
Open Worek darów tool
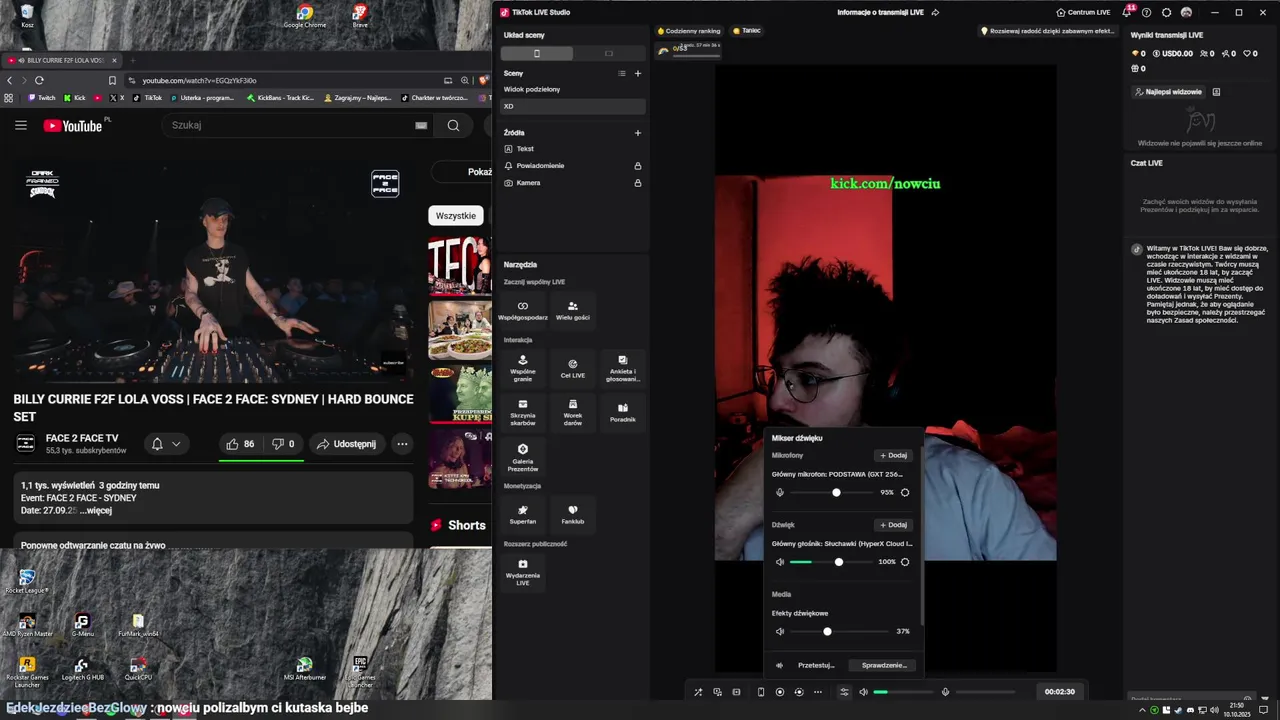tap(573, 413)
